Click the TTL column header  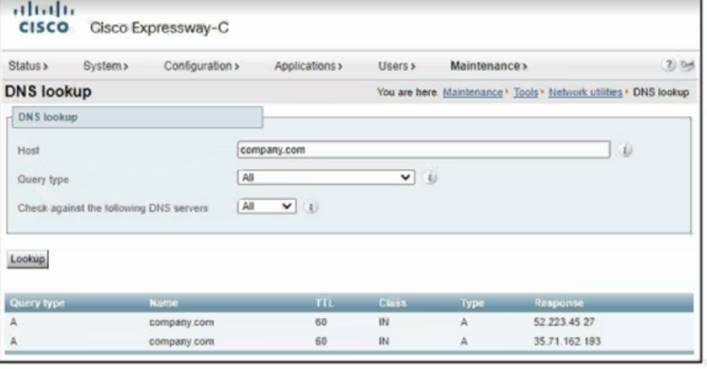[324, 303]
